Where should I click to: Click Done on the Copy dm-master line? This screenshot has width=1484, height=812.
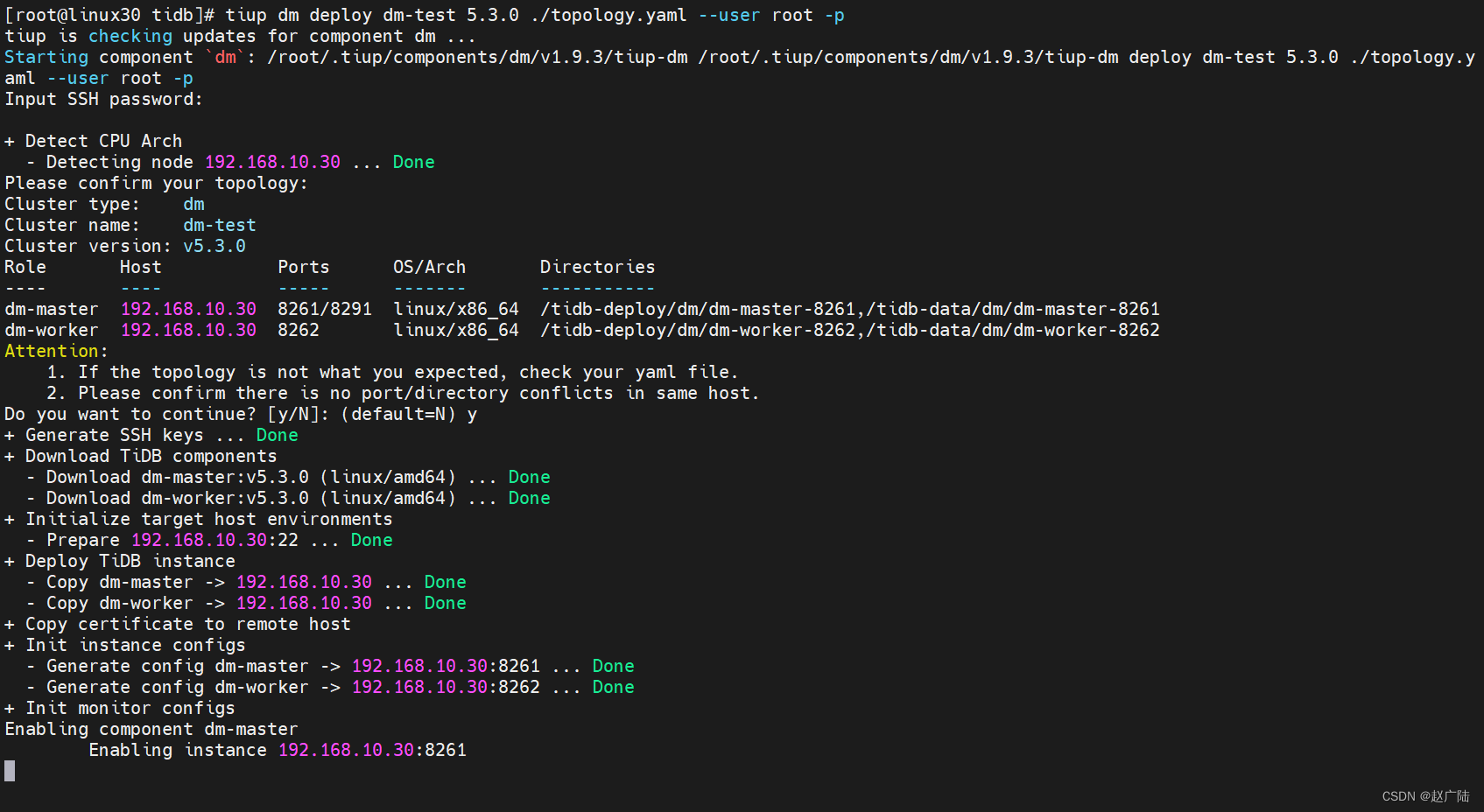tap(445, 582)
